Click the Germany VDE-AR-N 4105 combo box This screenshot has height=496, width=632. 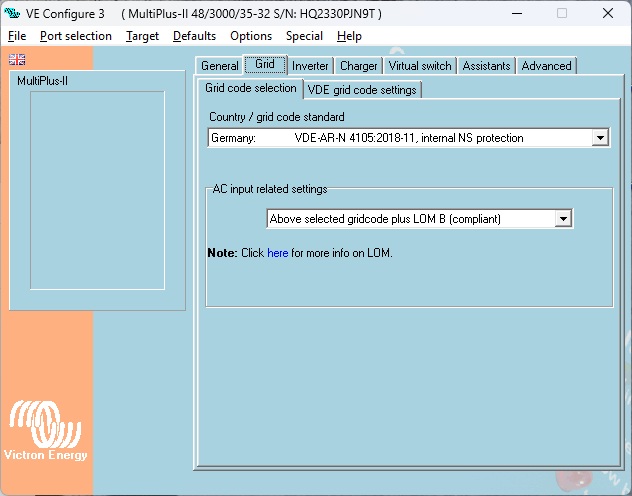click(x=408, y=138)
